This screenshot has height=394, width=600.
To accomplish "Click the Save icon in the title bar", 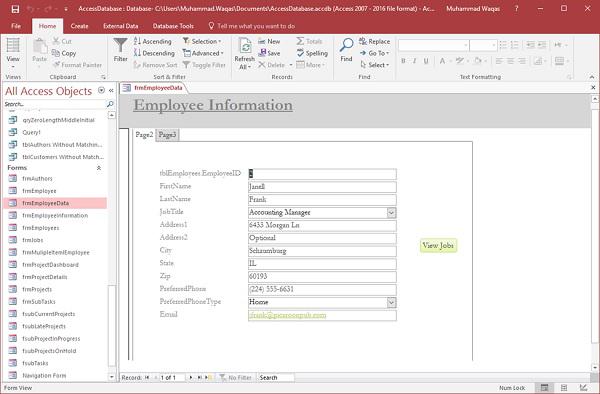I will tap(15, 9).
